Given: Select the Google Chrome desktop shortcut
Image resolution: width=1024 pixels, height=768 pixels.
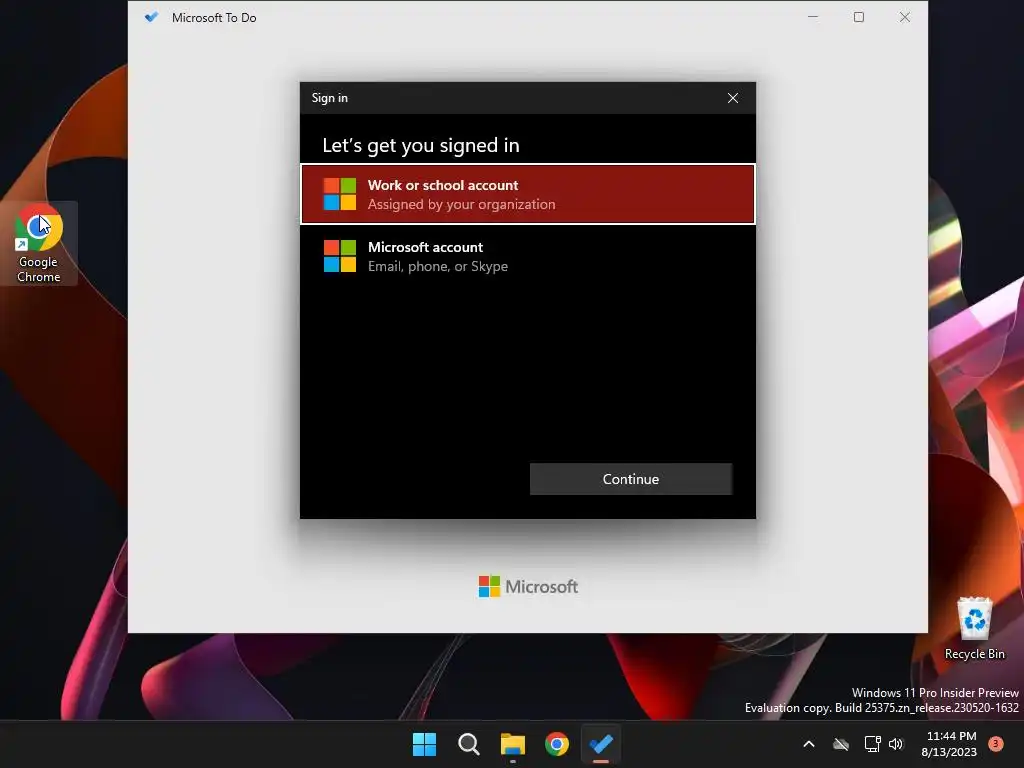Looking at the screenshot, I should coord(39,243).
